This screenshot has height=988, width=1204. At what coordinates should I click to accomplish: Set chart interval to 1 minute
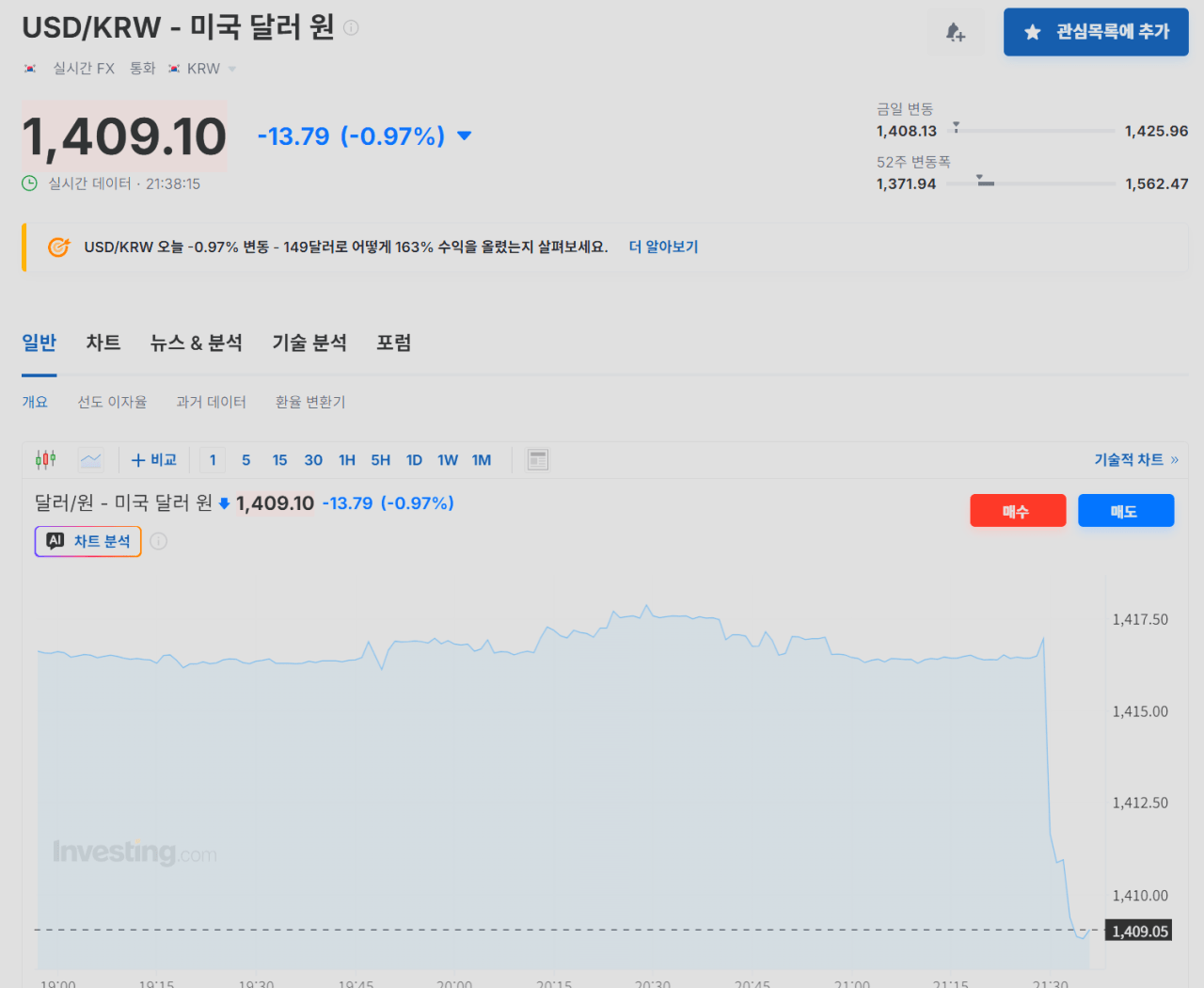(x=213, y=460)
